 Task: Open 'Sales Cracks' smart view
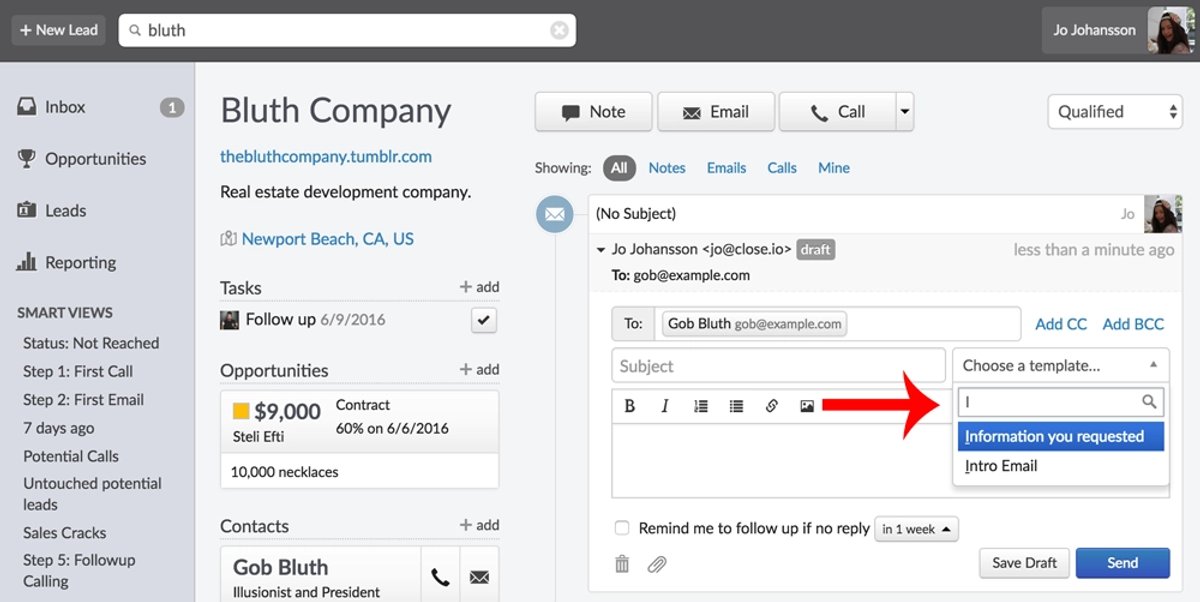pos(65,533)
